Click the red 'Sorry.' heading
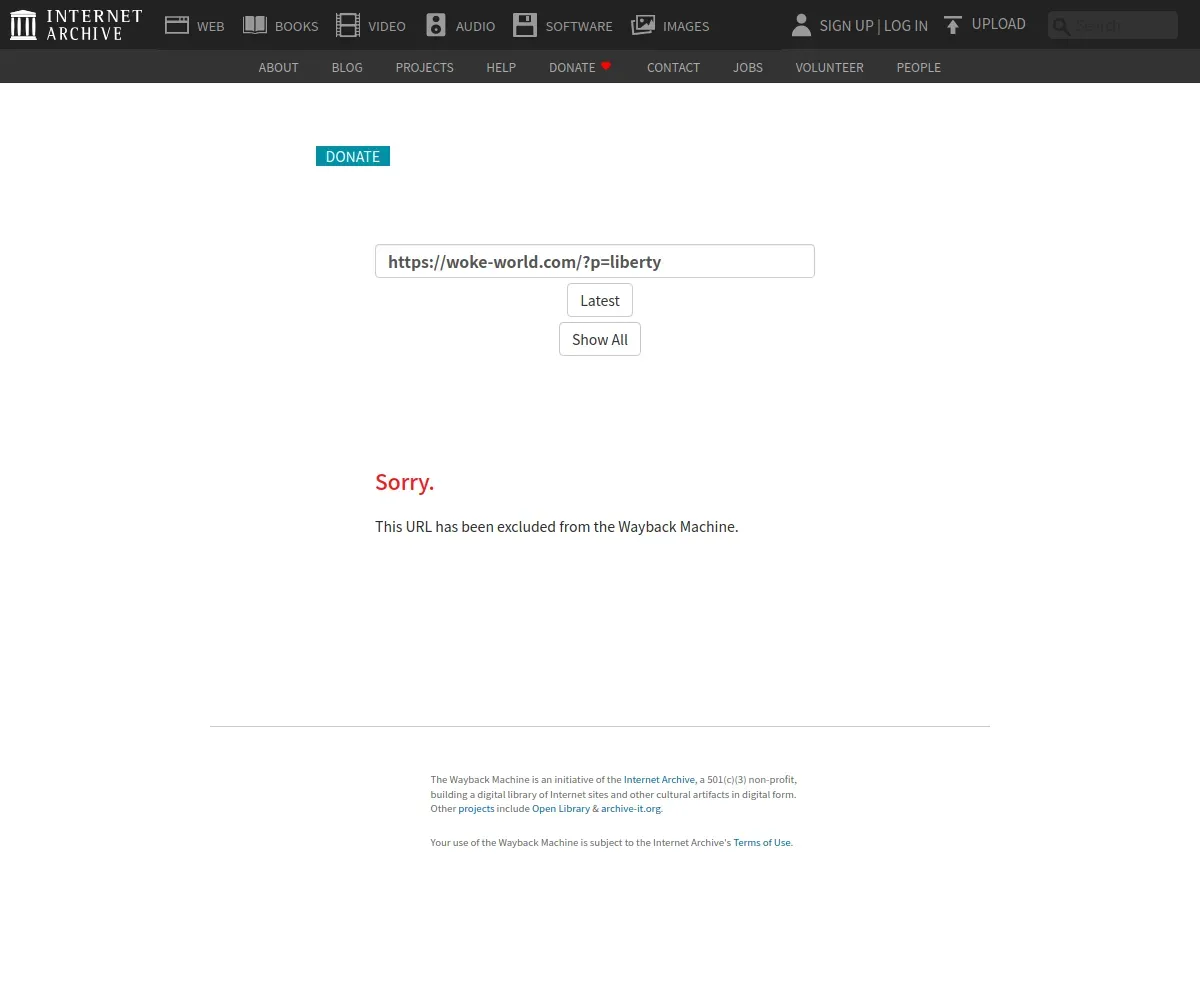Image resolution: width=1200 pixels, height=1000 pixels. (x=405, y=482)
